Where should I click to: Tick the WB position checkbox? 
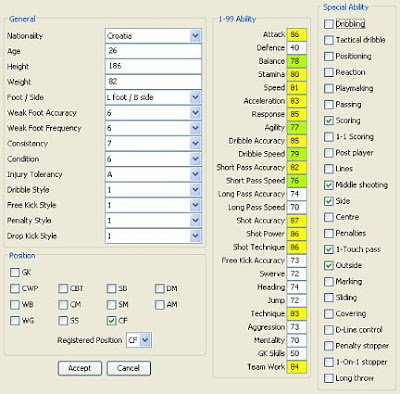15,304
